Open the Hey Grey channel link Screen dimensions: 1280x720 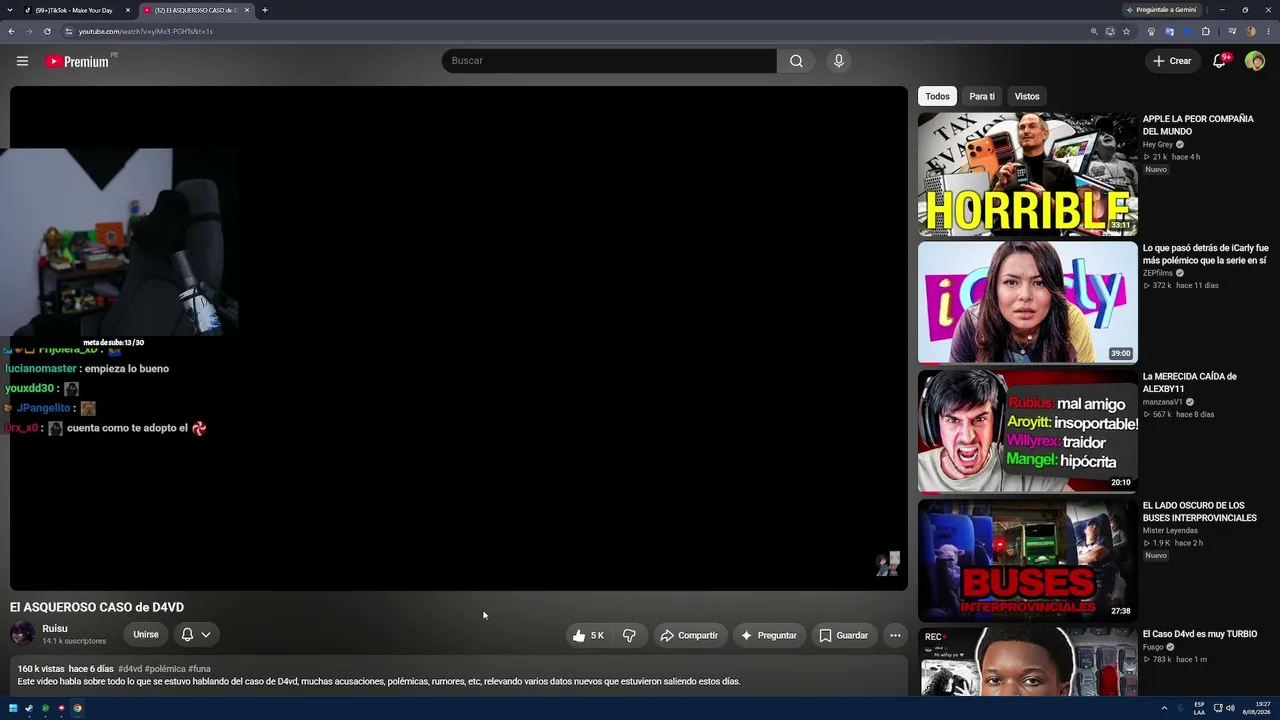click(1158, 145)
